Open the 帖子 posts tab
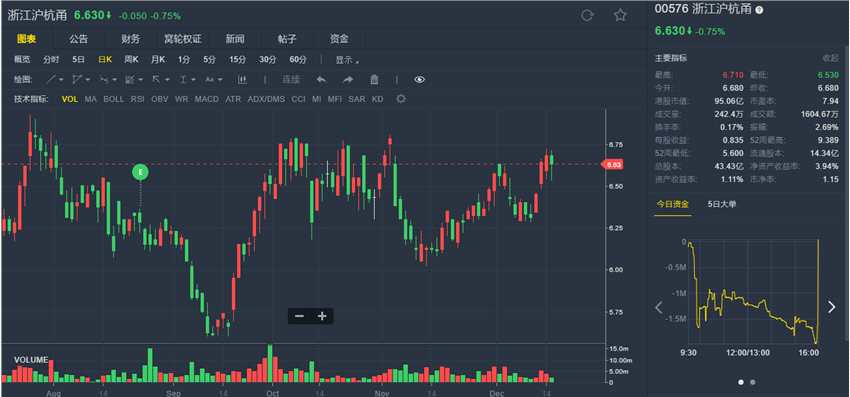Viewport: 850px width, 397px height. [x=287, y=39]
